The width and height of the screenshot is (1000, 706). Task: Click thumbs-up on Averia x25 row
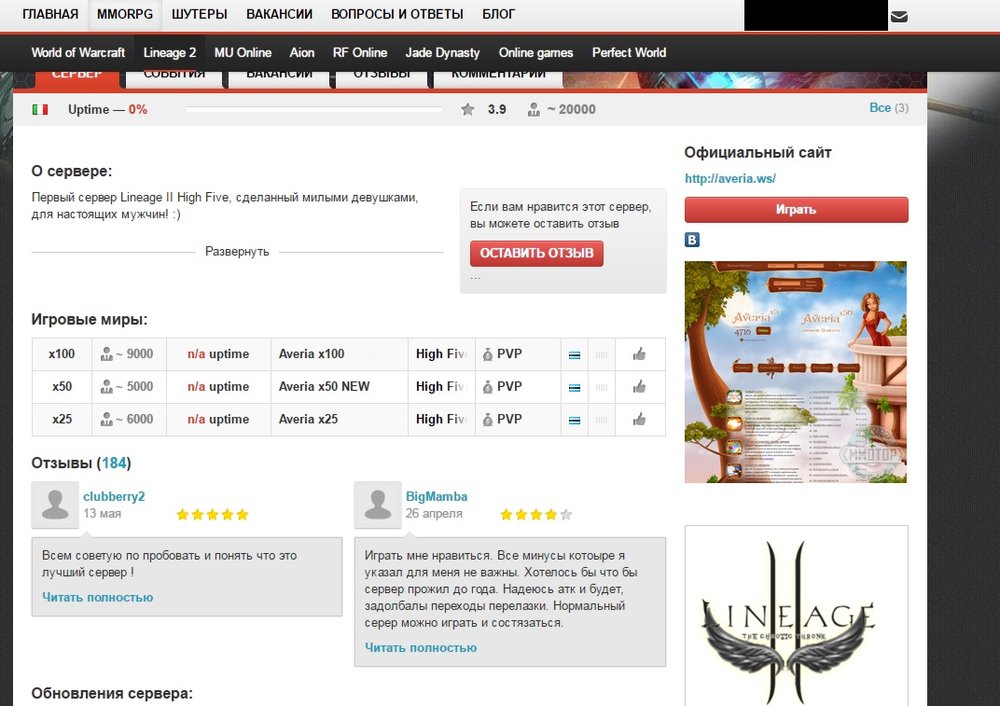638,420
